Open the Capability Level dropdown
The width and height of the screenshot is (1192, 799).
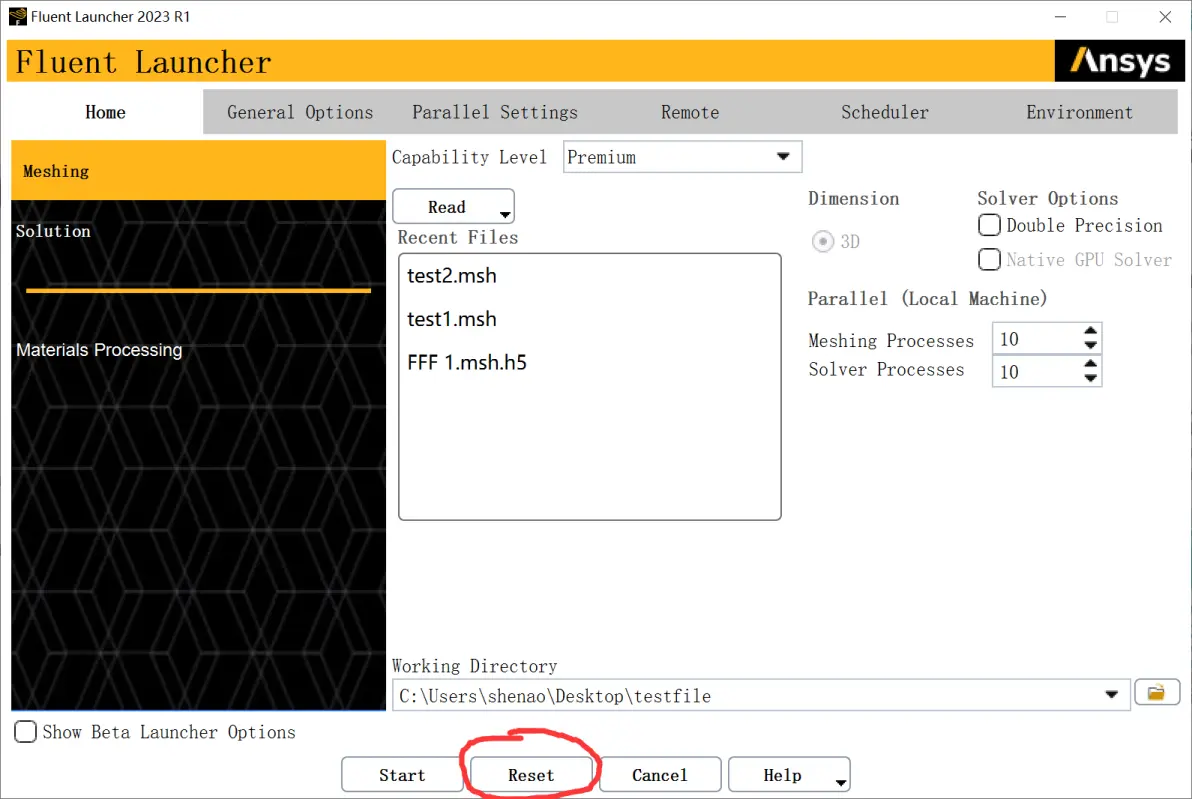[x=682, y=157]
